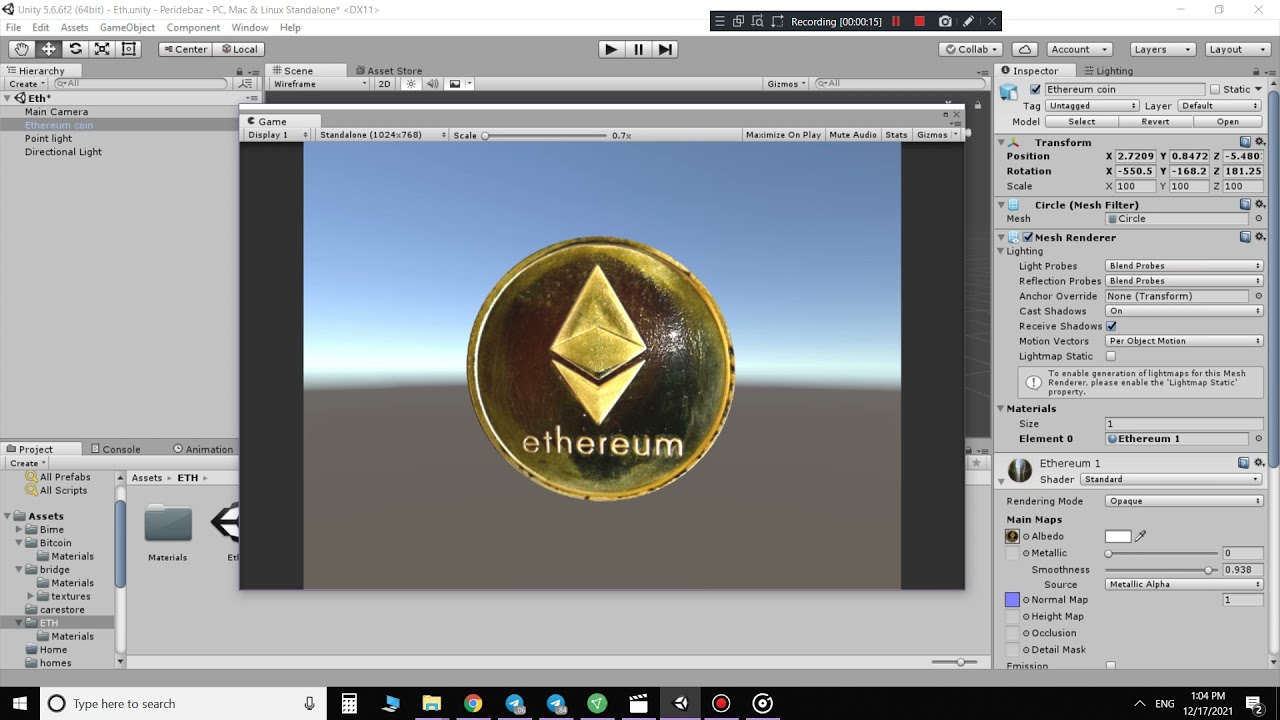Viewport: 1280px width, 720px height.
Task: Toggle Stats in Game view
Action: point(896,135)
